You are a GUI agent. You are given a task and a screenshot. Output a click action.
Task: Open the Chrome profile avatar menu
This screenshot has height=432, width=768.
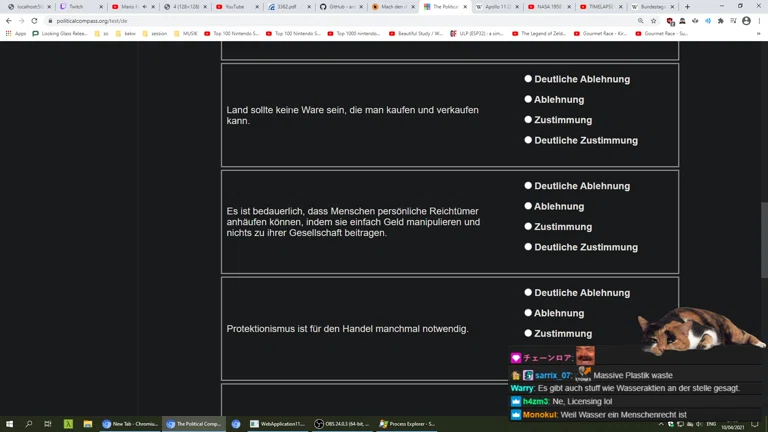click(x=746, y=21)
